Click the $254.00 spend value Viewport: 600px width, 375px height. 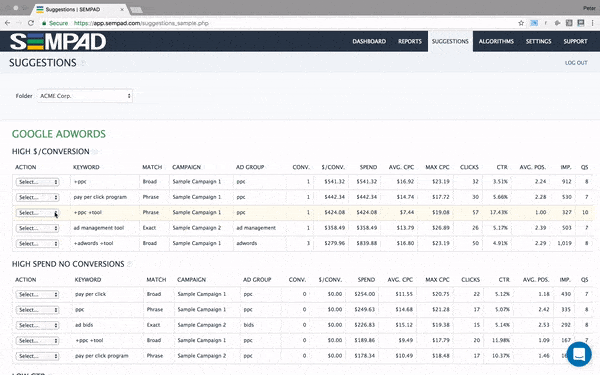tap(365, 294)
